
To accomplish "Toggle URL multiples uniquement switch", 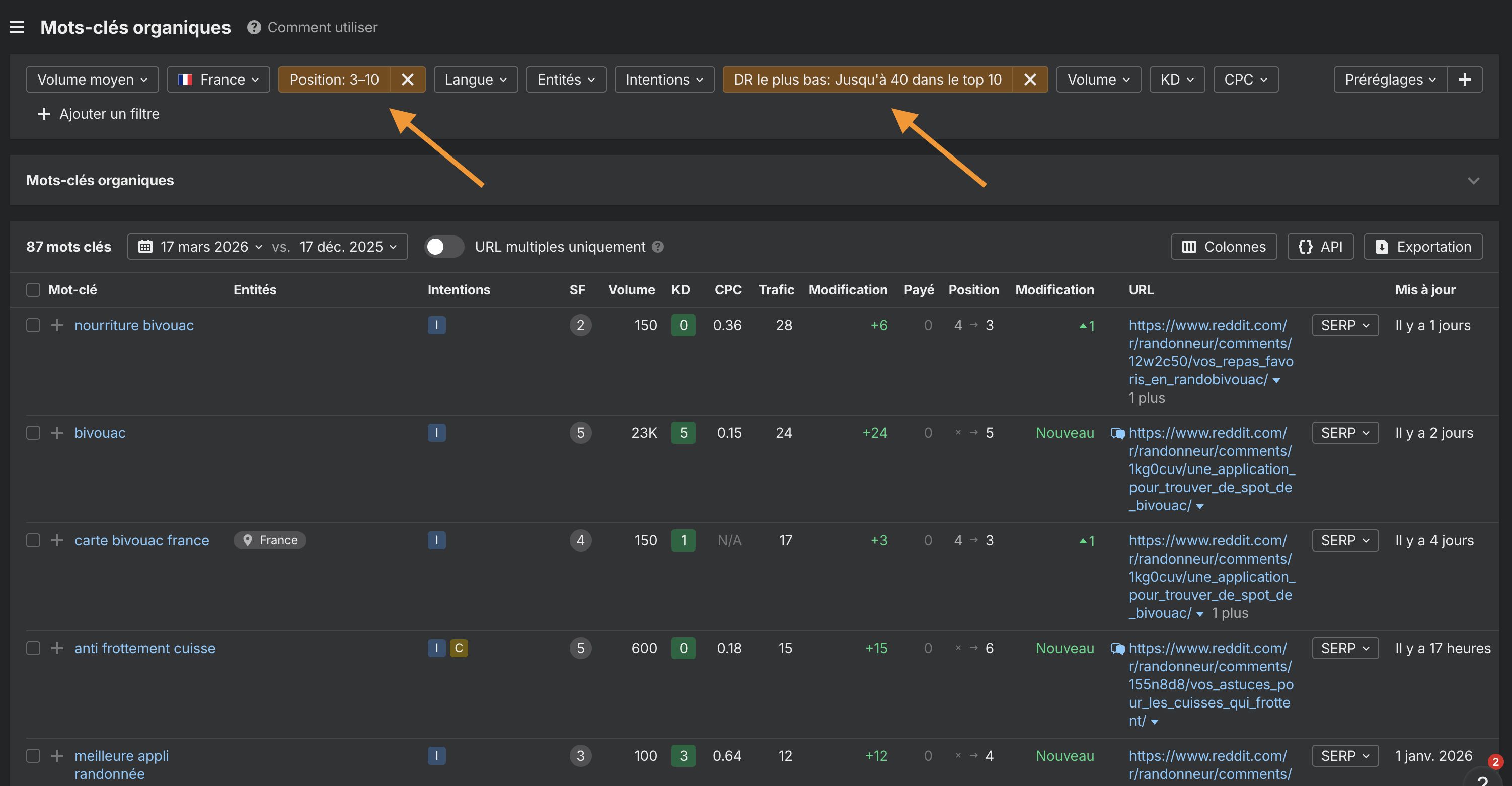I will pyautogui.click(x=444, y=247).
